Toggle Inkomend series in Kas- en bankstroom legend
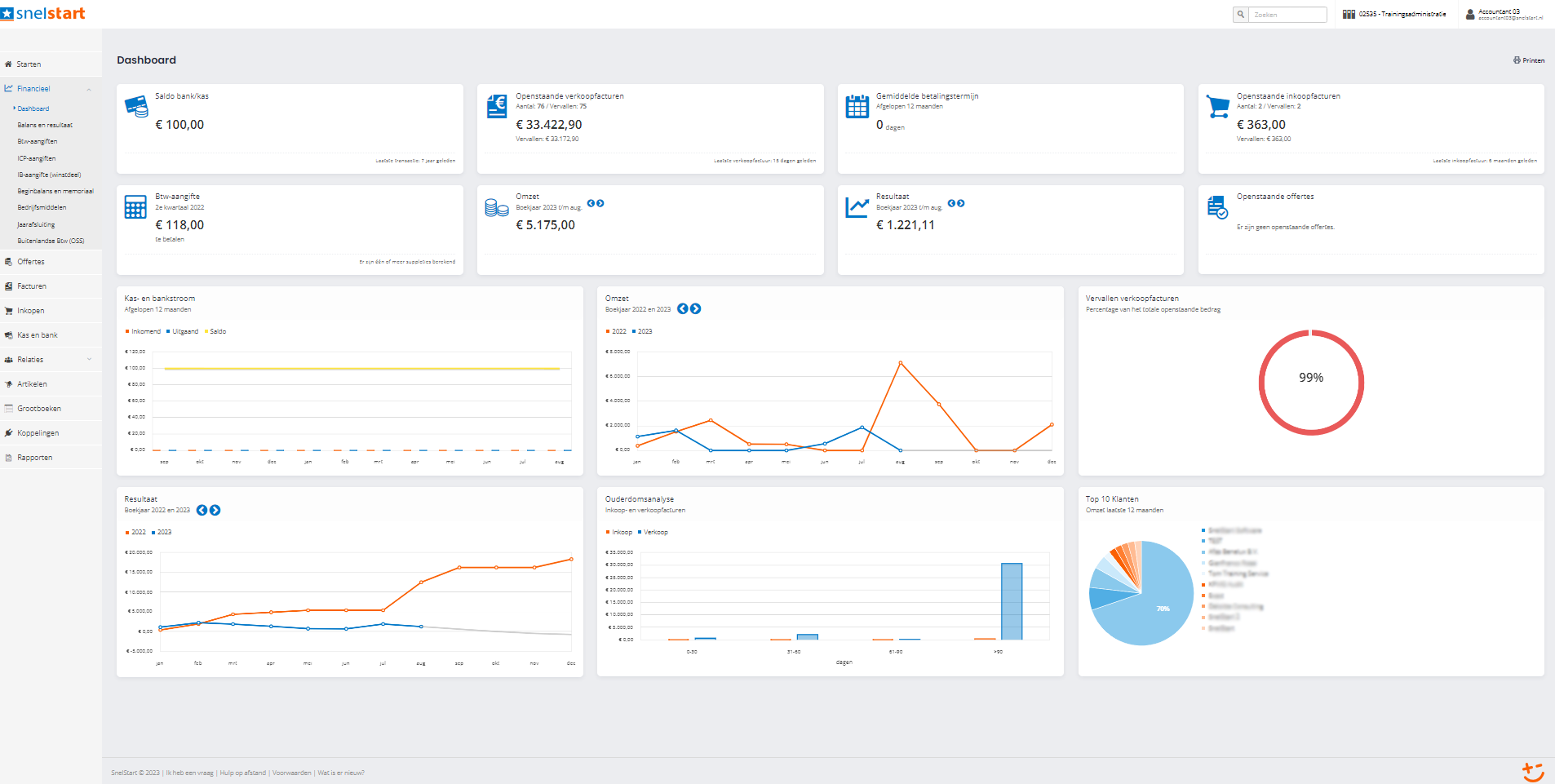 coord(143,331)
